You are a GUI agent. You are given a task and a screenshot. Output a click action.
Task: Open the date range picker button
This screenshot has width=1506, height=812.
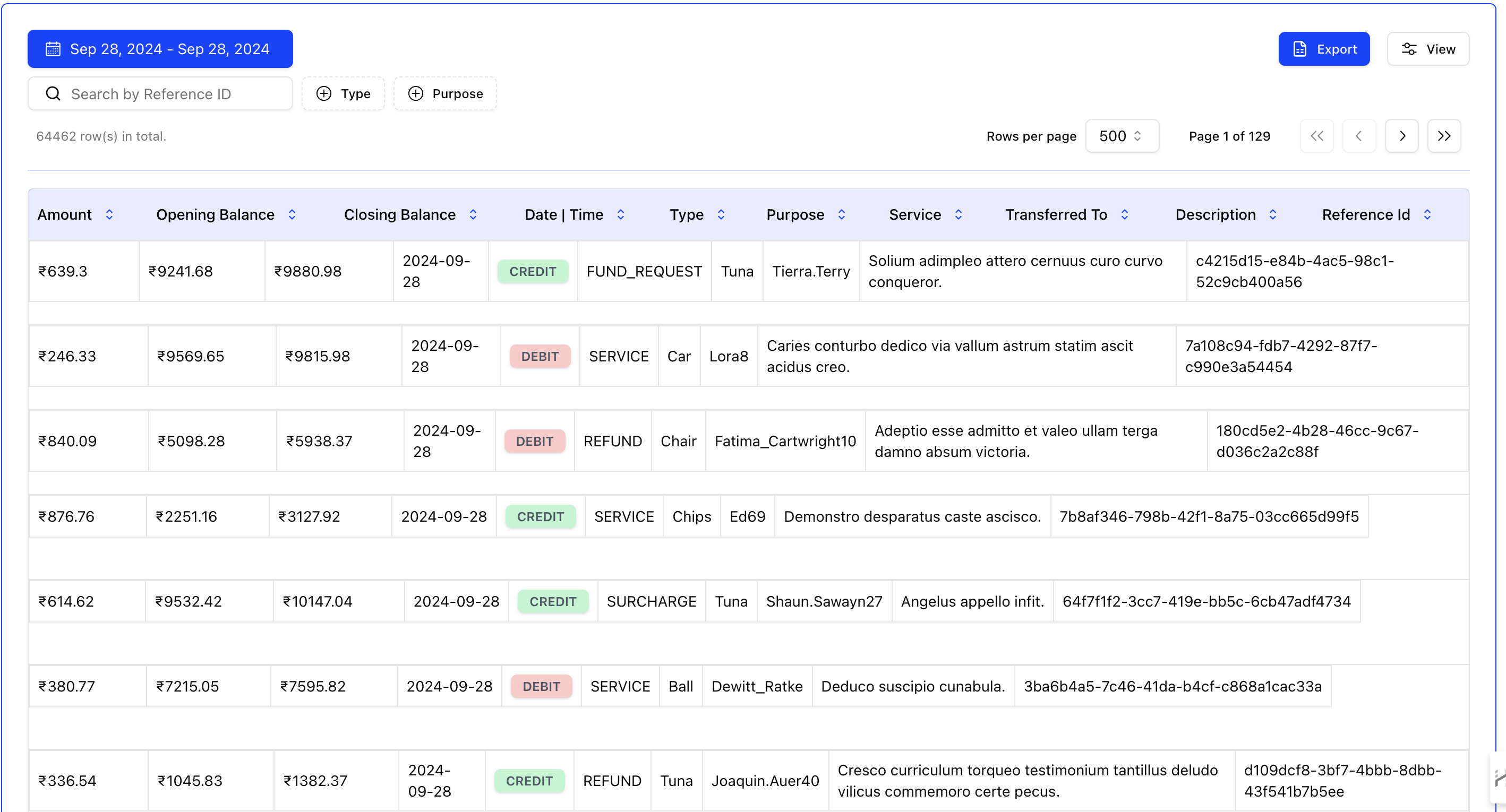coord(160,49)
